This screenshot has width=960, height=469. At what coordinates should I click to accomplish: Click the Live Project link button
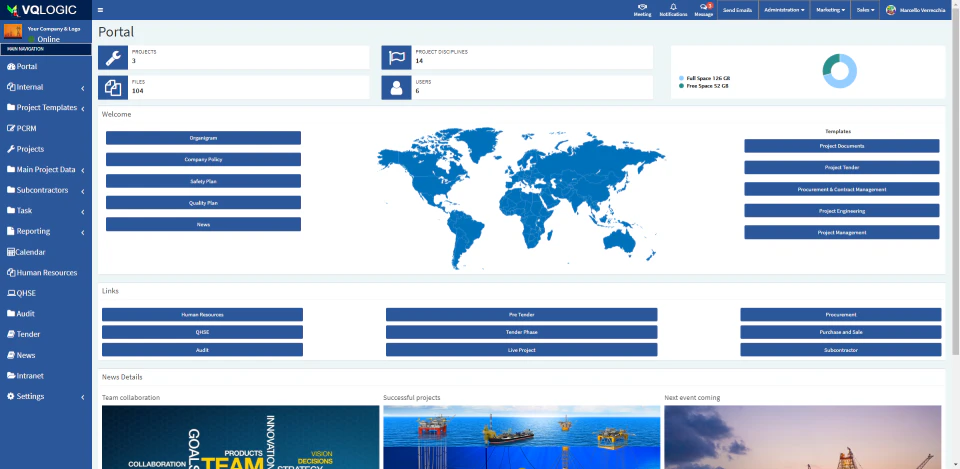522,350
